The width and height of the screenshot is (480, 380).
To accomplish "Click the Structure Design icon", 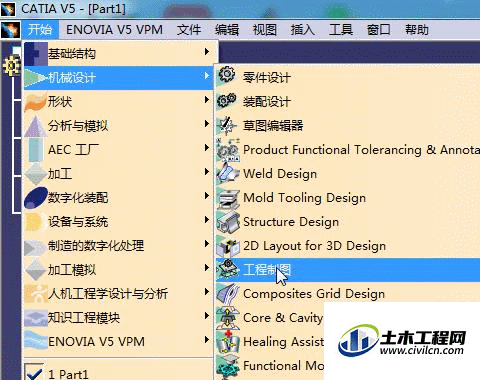I will (x=228, y=222).
